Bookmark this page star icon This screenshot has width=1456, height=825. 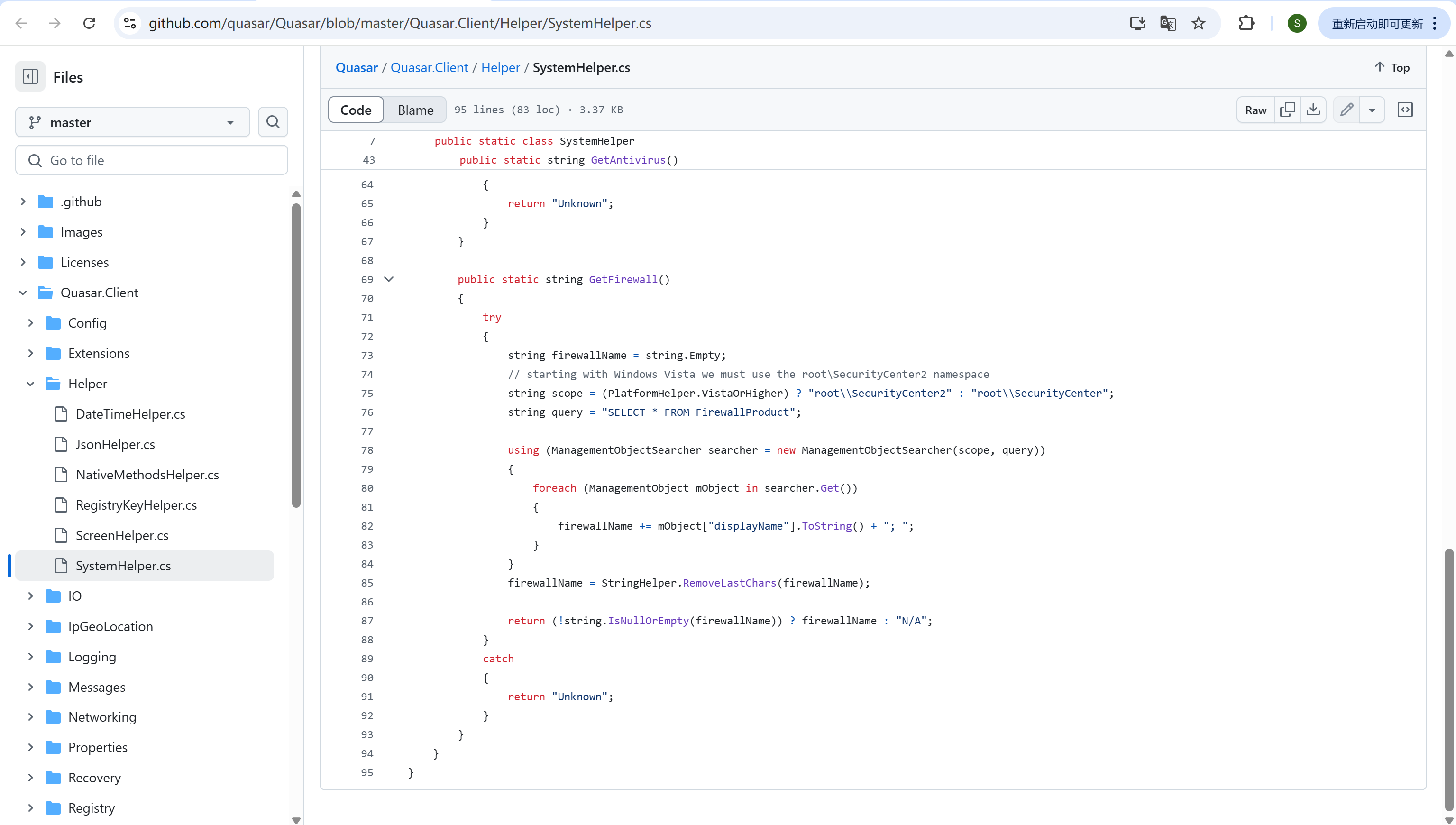(x=1198, y=23)
